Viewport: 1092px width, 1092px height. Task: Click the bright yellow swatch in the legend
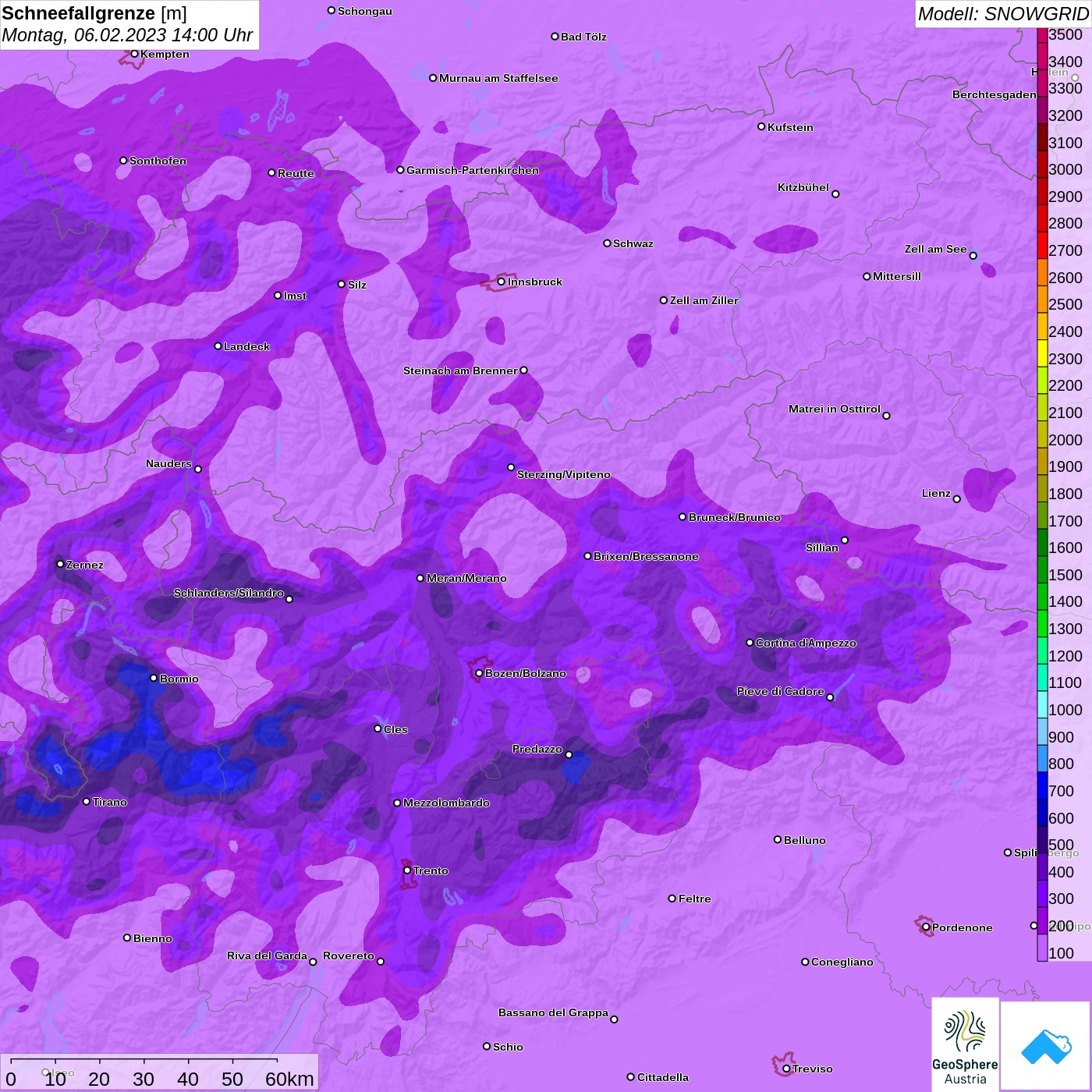pos(1042,353)
